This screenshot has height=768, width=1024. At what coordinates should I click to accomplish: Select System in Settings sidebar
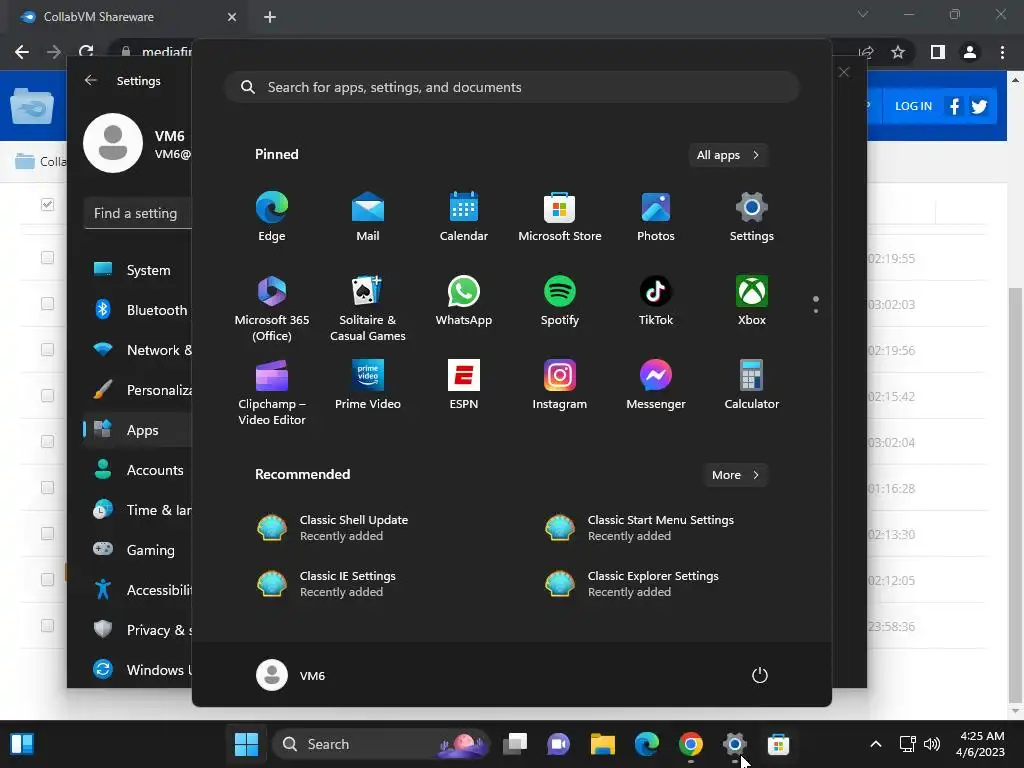click(138, 270)
